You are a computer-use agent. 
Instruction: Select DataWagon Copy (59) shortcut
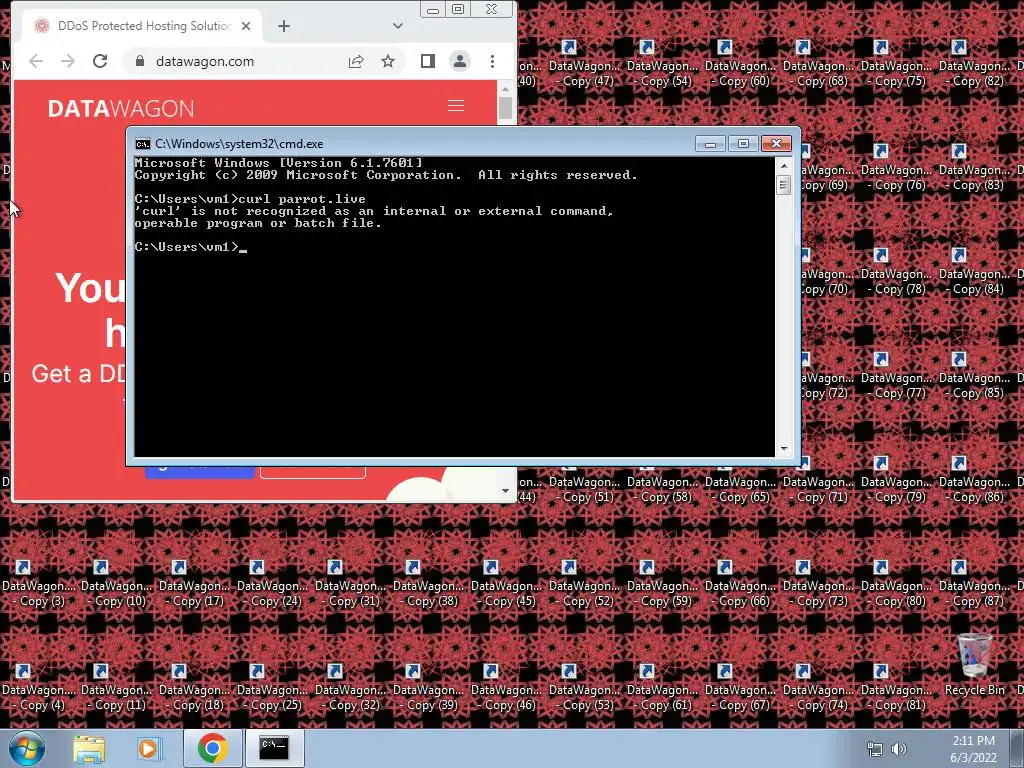click(x=663, y=583)
